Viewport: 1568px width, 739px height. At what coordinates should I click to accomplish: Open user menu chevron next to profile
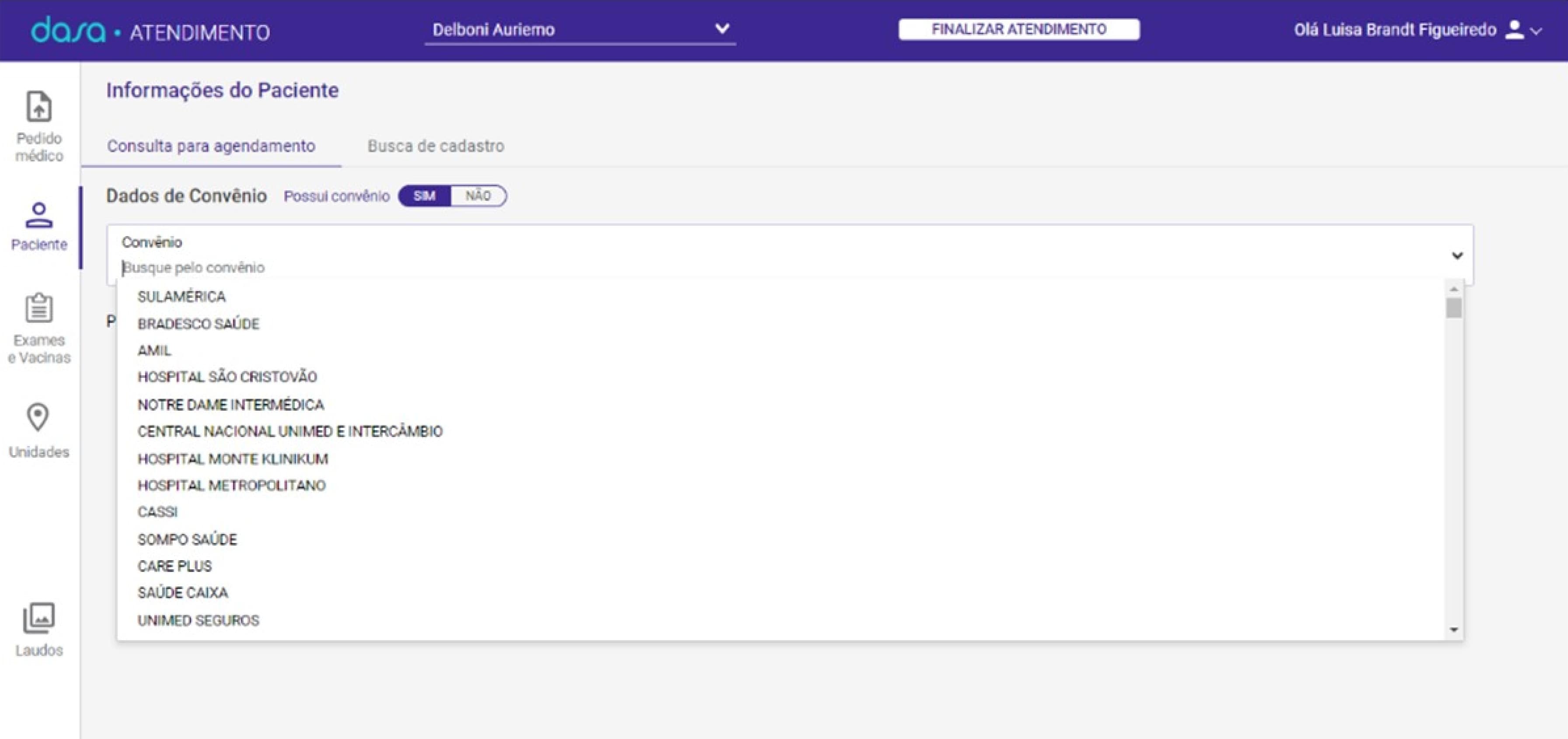pyautogui.click(x=1537, y=31)
